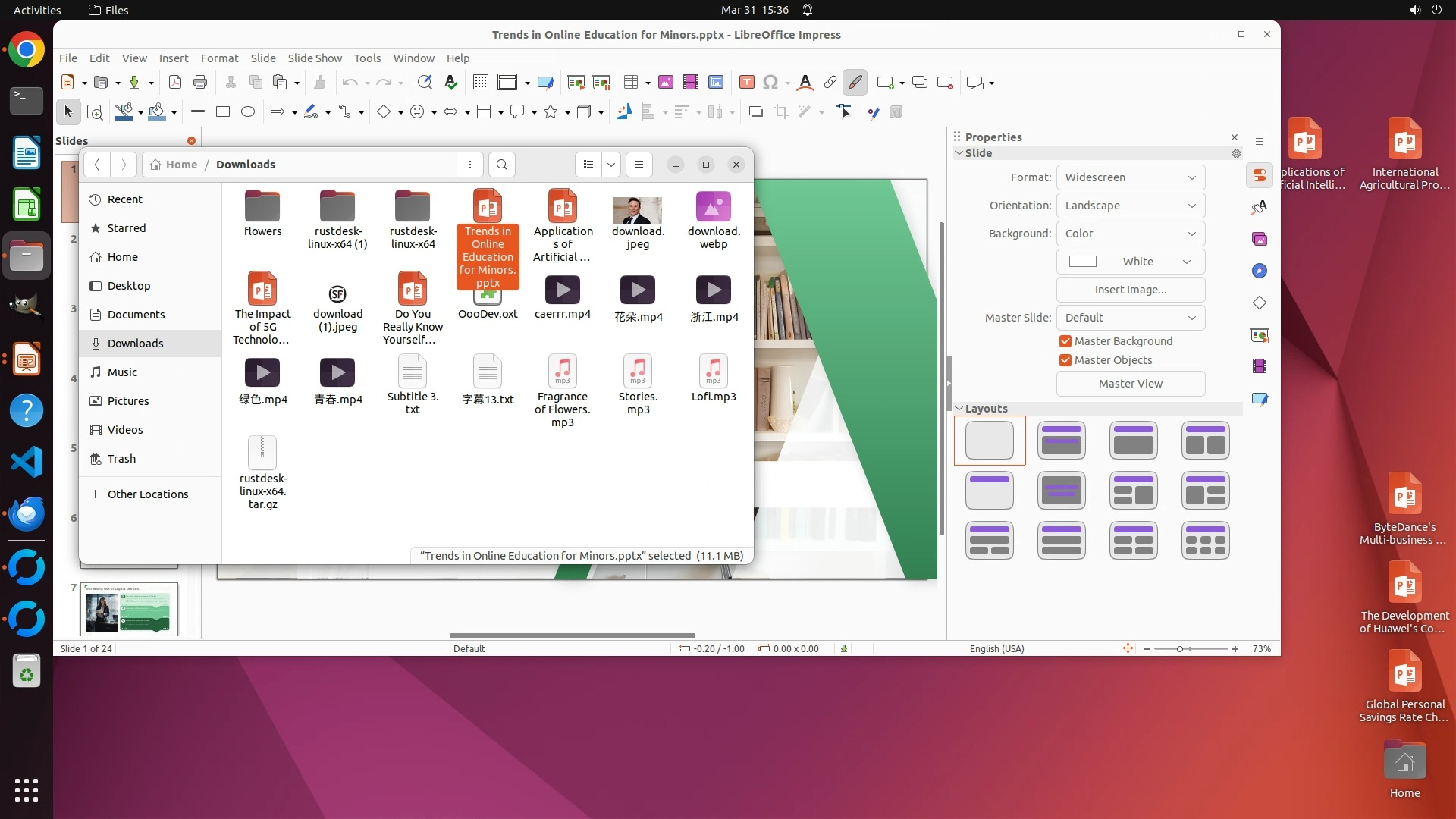Uncheck Master Objects checkbox
Viewport: 1456px width, 819px height.
(1065, 360)
